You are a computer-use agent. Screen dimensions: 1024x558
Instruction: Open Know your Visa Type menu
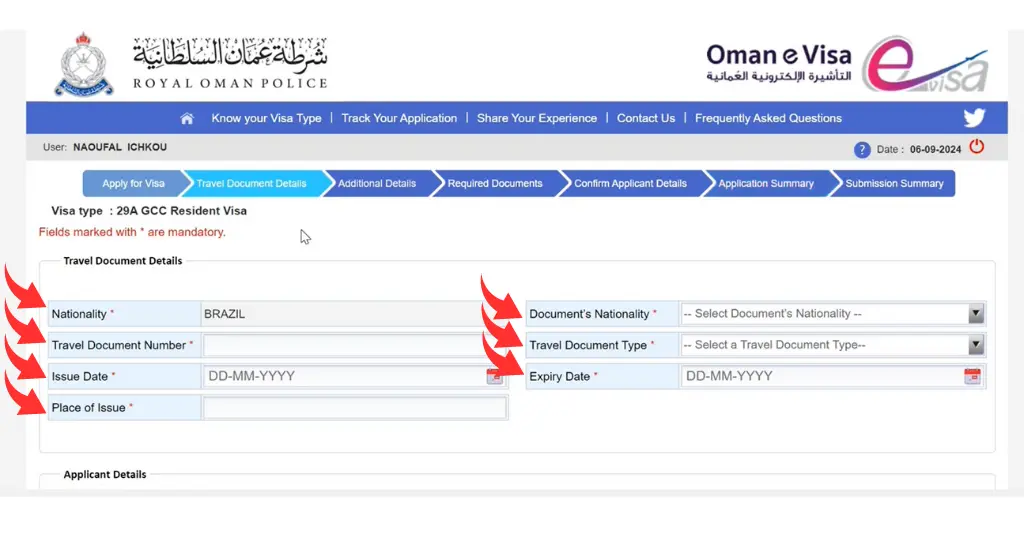(x=266, y=118)
